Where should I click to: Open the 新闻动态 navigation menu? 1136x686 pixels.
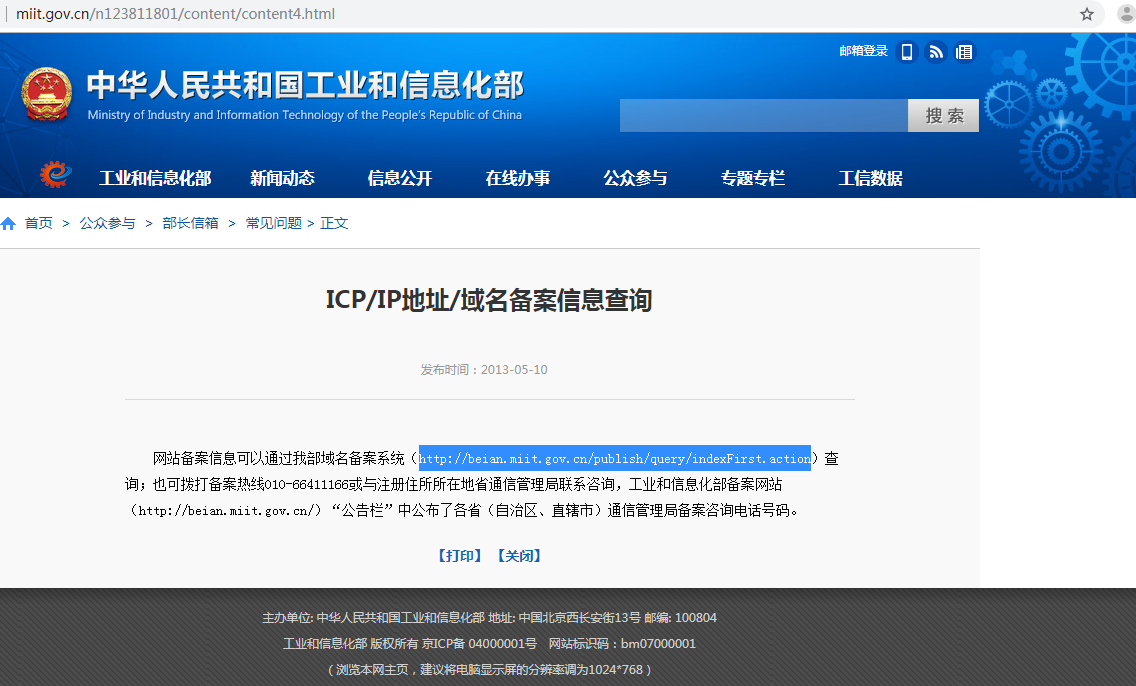click(282, 178)
